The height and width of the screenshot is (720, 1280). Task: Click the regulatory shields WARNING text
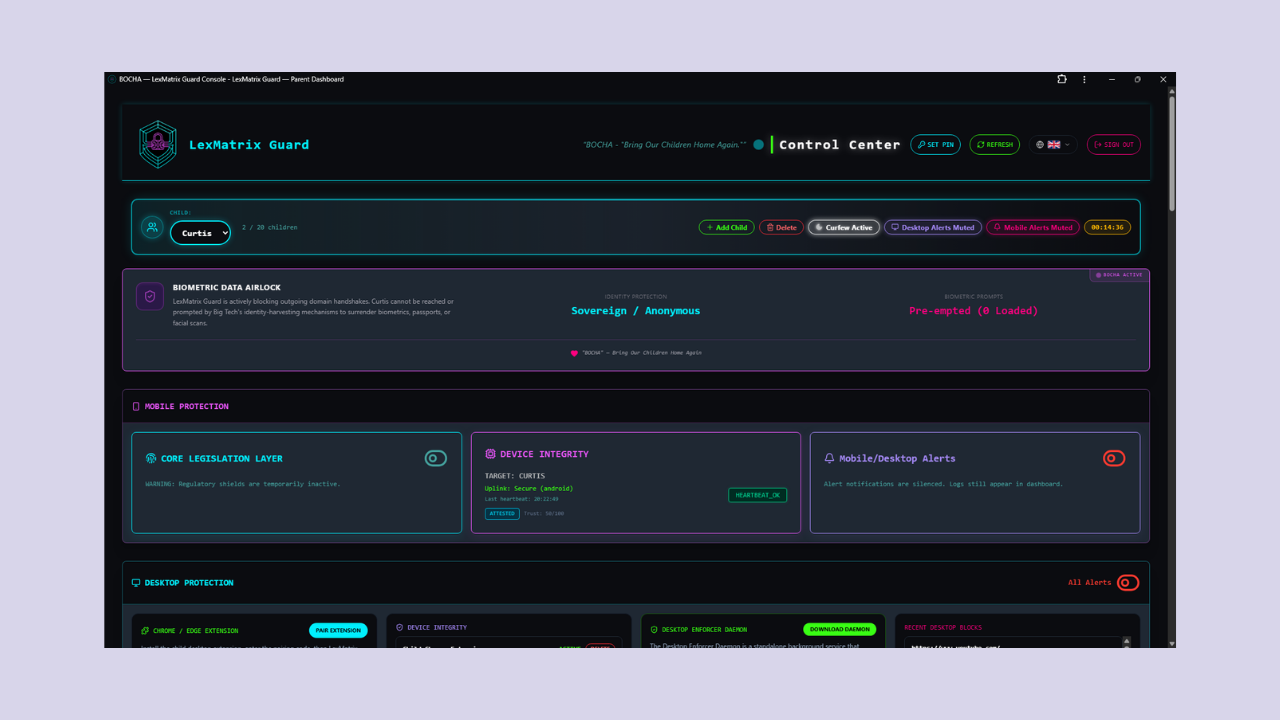pyautogui.click(x=243, y=484)
